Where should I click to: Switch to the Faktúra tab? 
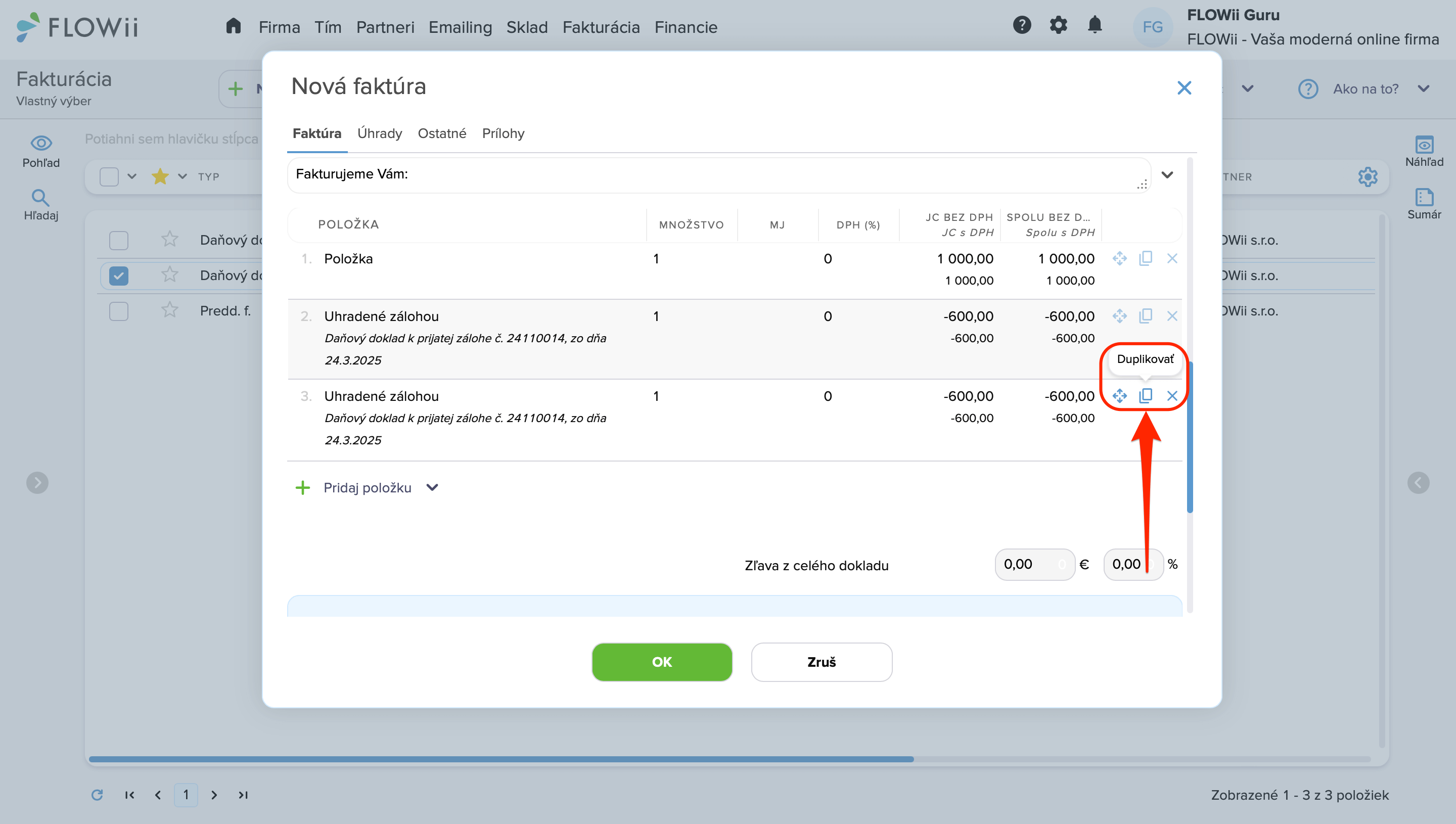[317, 133]
